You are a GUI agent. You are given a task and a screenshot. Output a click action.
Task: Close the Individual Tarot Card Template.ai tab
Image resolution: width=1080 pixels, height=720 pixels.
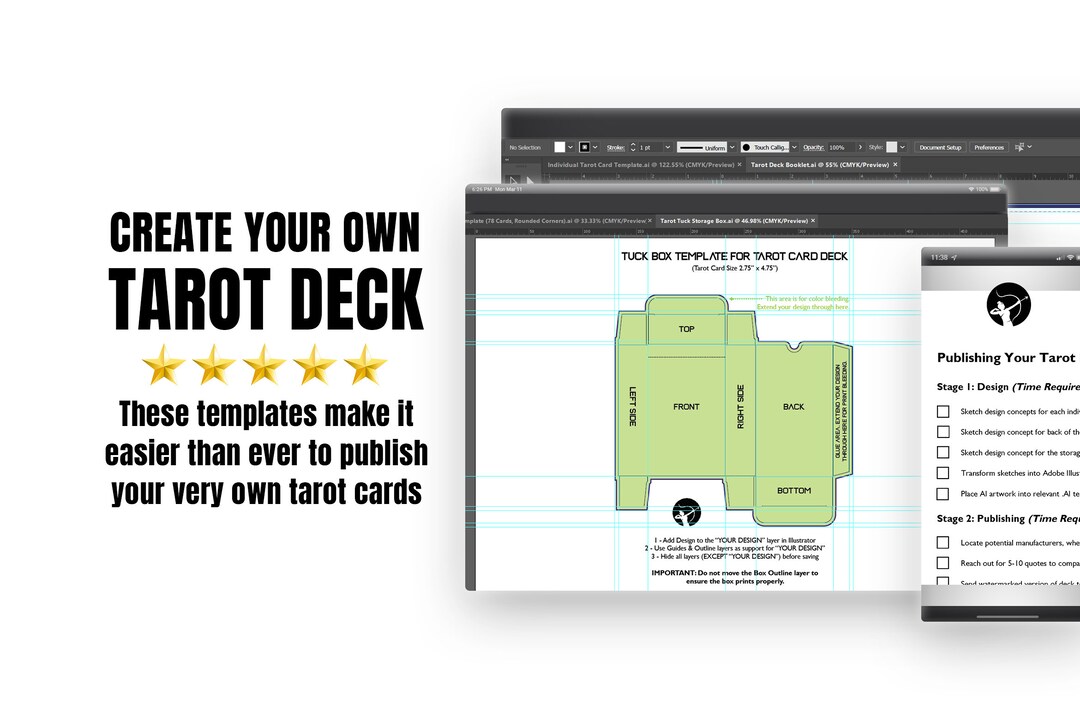(x=740, y=165)
